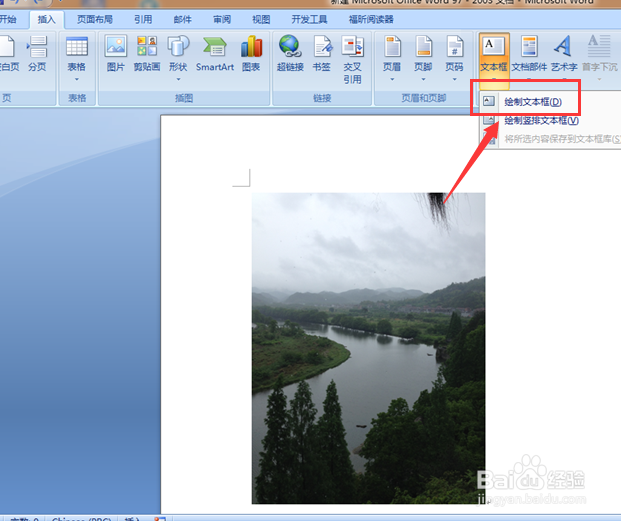
Task: Open the 艺术字 WordArt gallery
Action: pyautogui.click(x=564, y=53)
